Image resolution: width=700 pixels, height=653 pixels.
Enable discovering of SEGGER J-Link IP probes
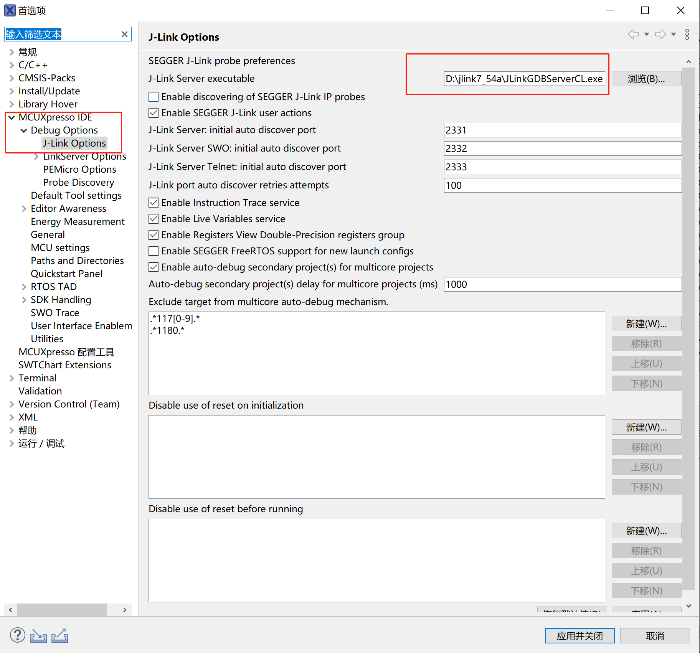154,97
